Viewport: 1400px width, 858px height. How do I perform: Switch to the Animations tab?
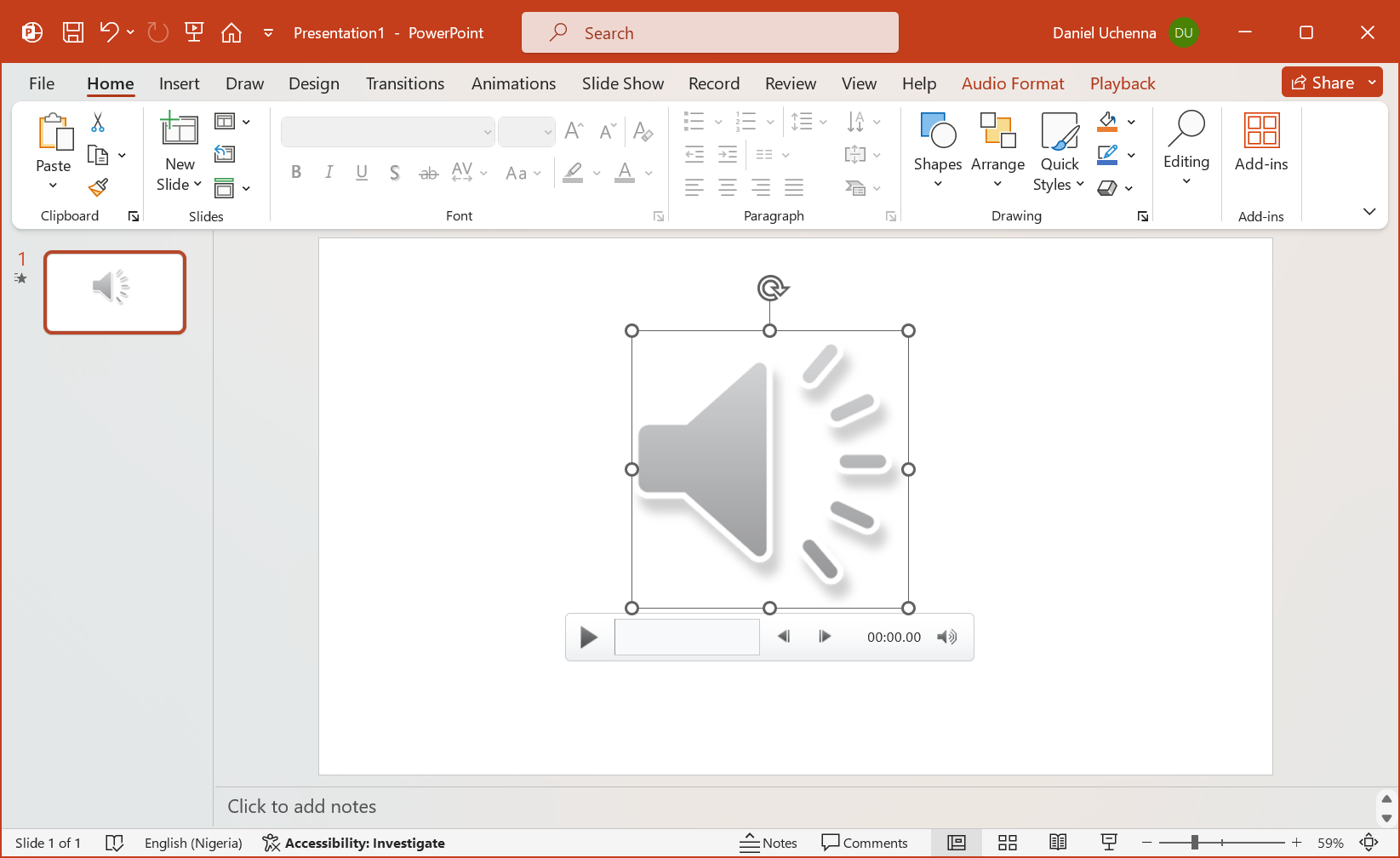pos(513,83)
